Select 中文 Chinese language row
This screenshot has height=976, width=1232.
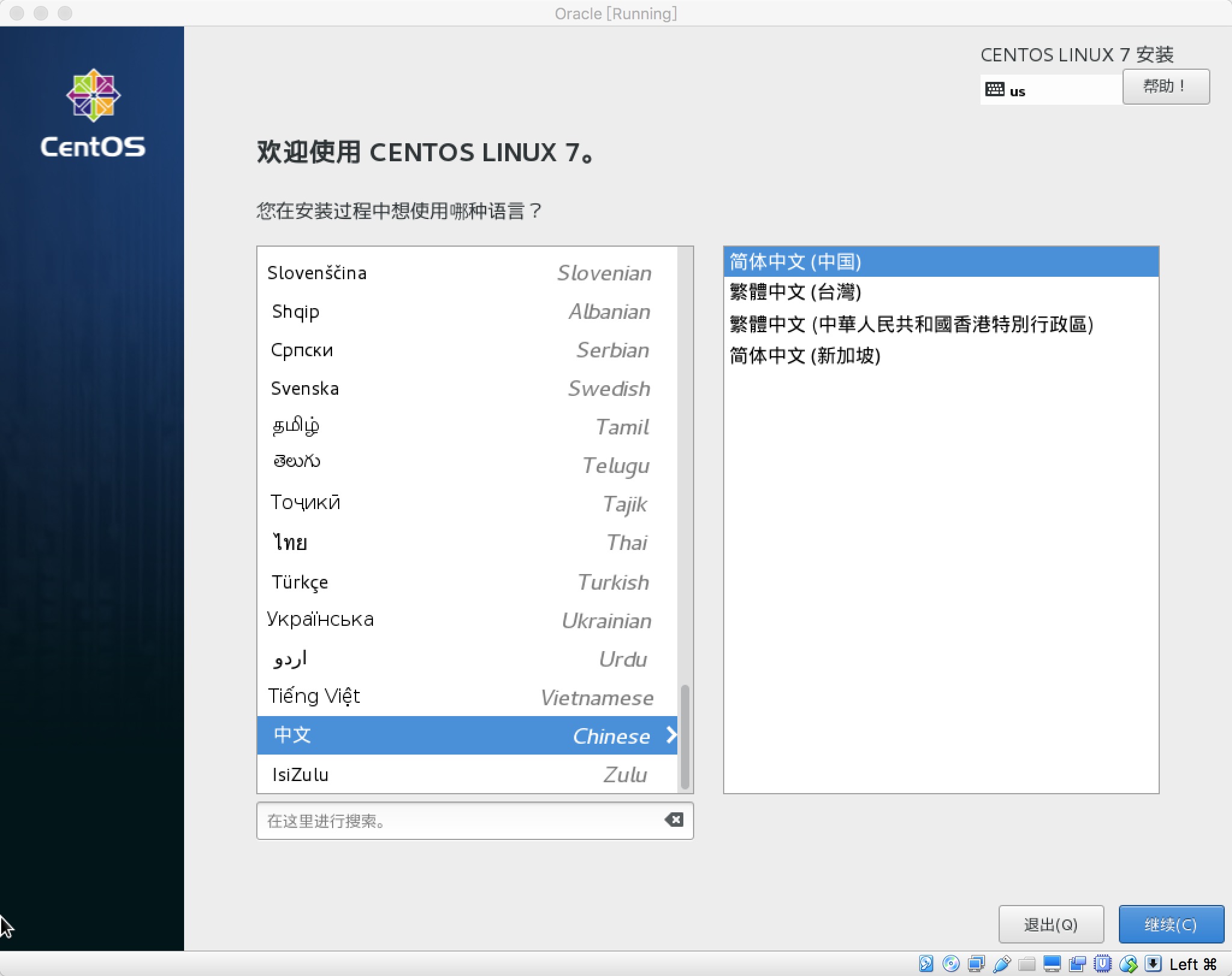tap(467, 735)
